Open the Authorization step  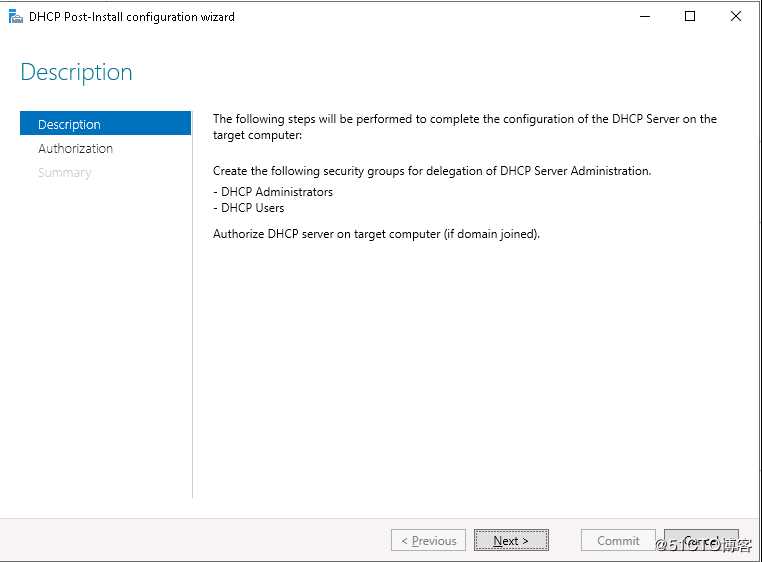(x=75, y=148)
